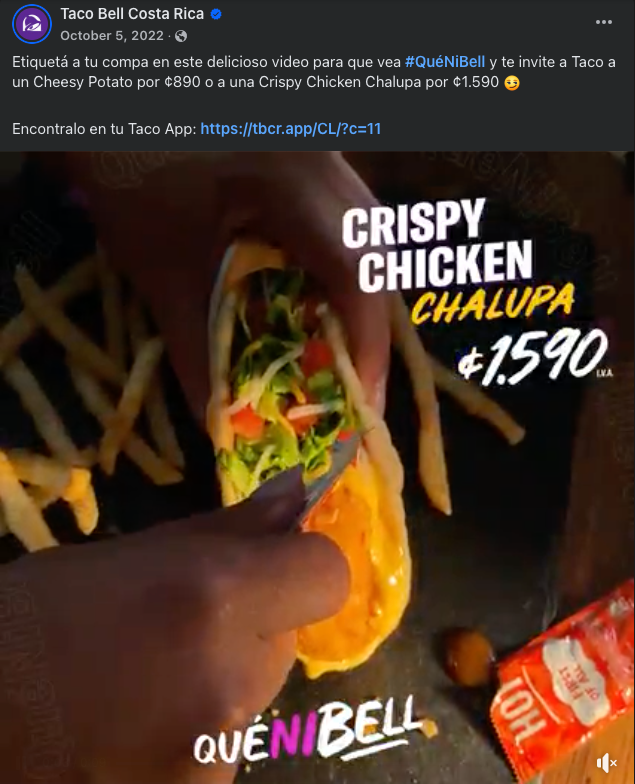Viewport: 635px width, 784px height.
Task: Open the three-dot post options menu
Action: (x=604, y=22)
